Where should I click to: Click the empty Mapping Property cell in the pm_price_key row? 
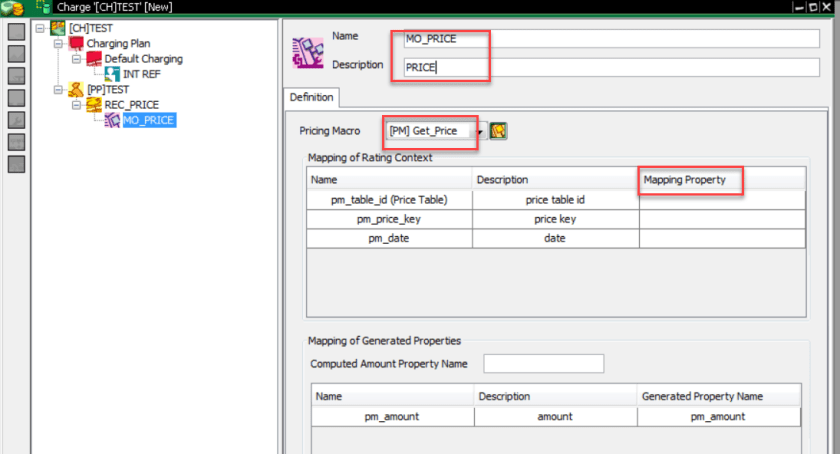[722, 219]
